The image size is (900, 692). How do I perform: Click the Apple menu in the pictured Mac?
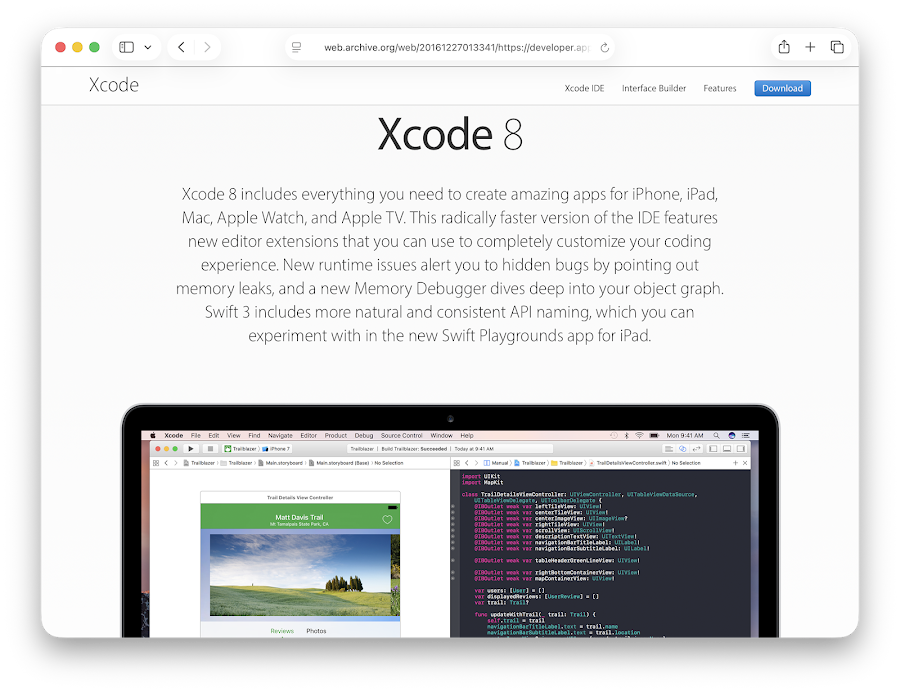coord(153,436)
